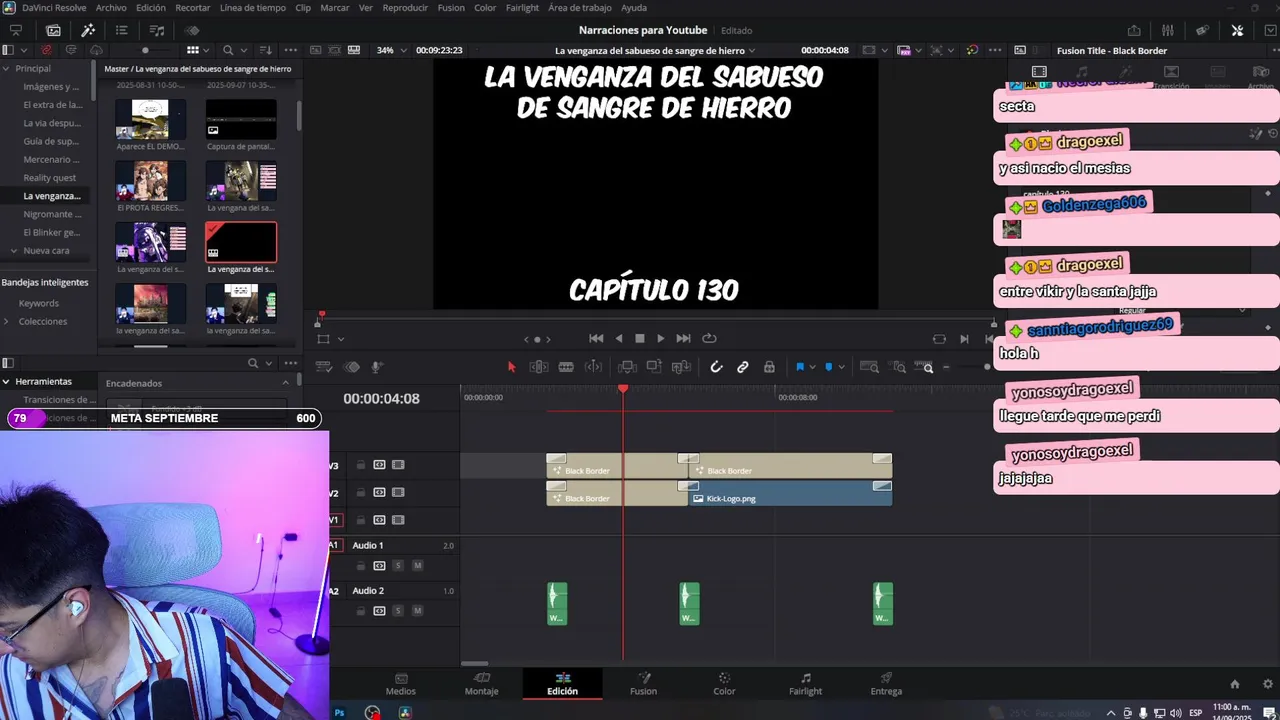The width and height of the screenshot is (1280, 720).
Task: Stop playback in the viewer
Action: coord(640,339)
